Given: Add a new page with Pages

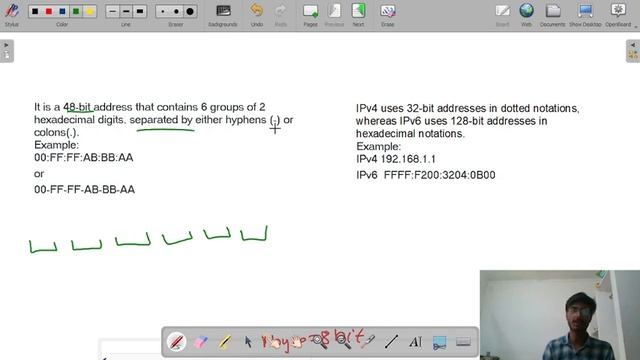Looking at the screenshot, I should pos(311,15).
